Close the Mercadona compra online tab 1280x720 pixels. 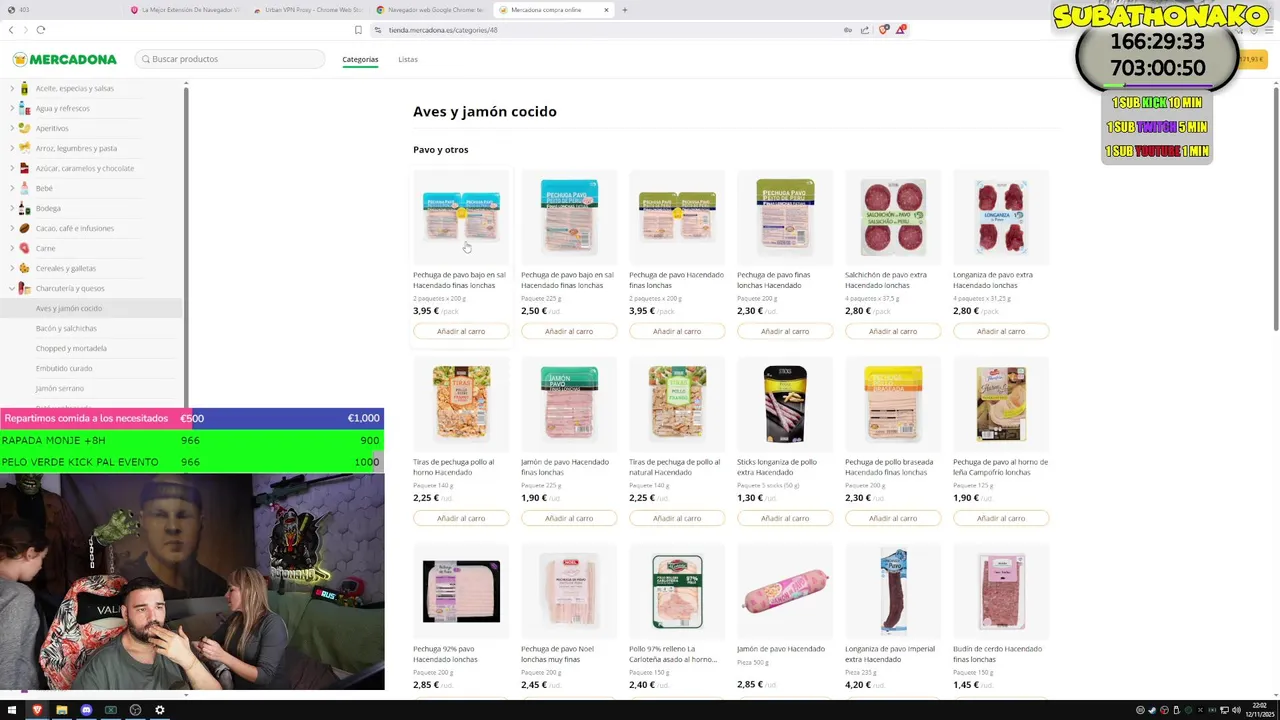[x=606, y=10]
